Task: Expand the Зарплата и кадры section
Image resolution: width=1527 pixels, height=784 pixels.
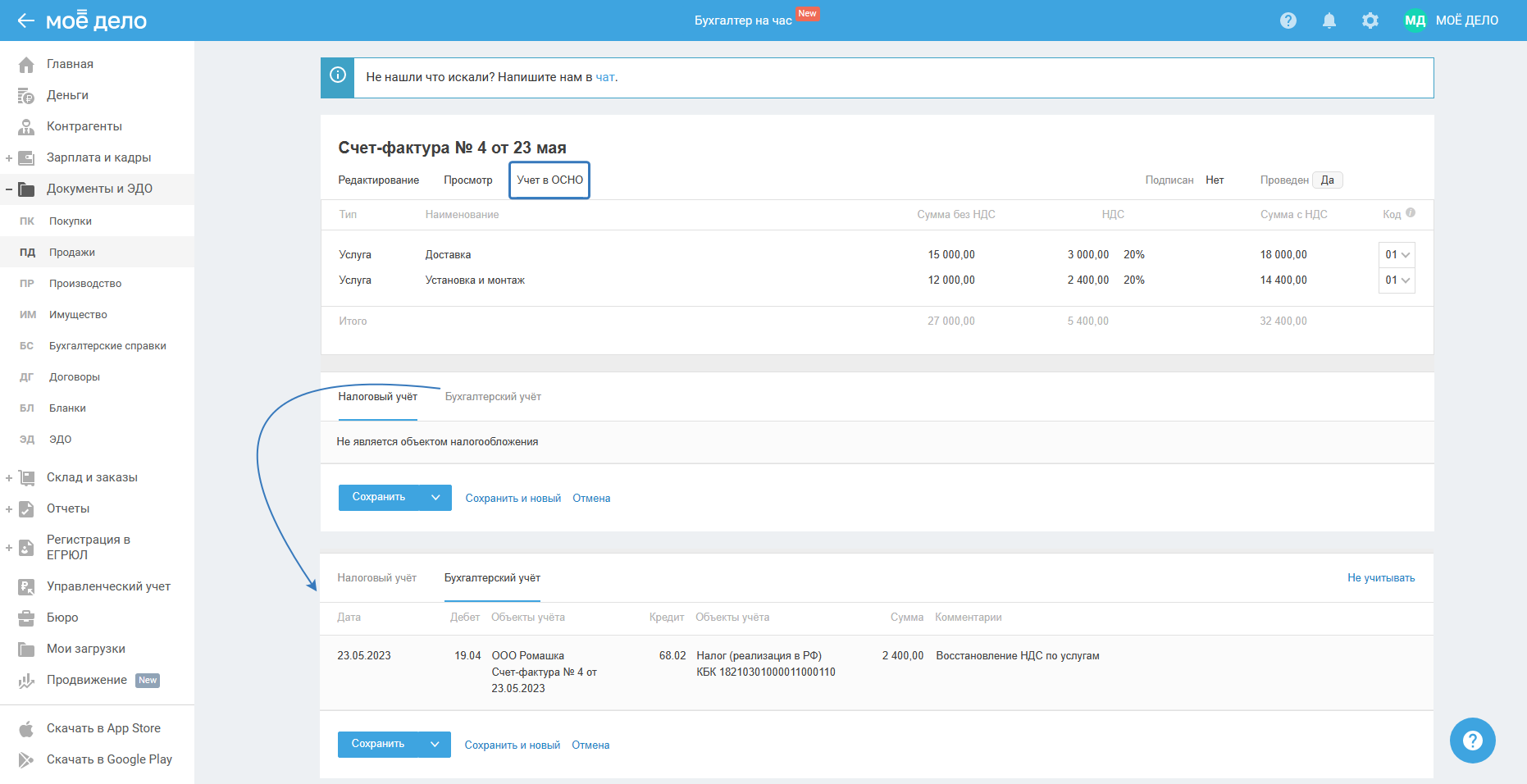Action: click(9, 157)
